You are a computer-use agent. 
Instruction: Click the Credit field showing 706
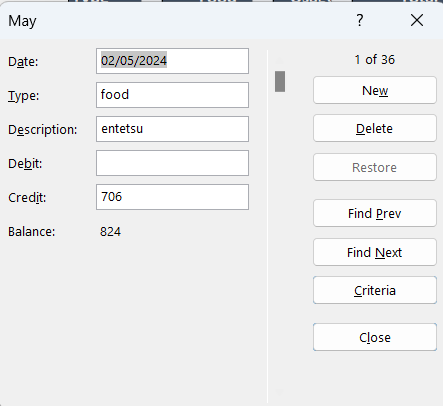point(172,197)
